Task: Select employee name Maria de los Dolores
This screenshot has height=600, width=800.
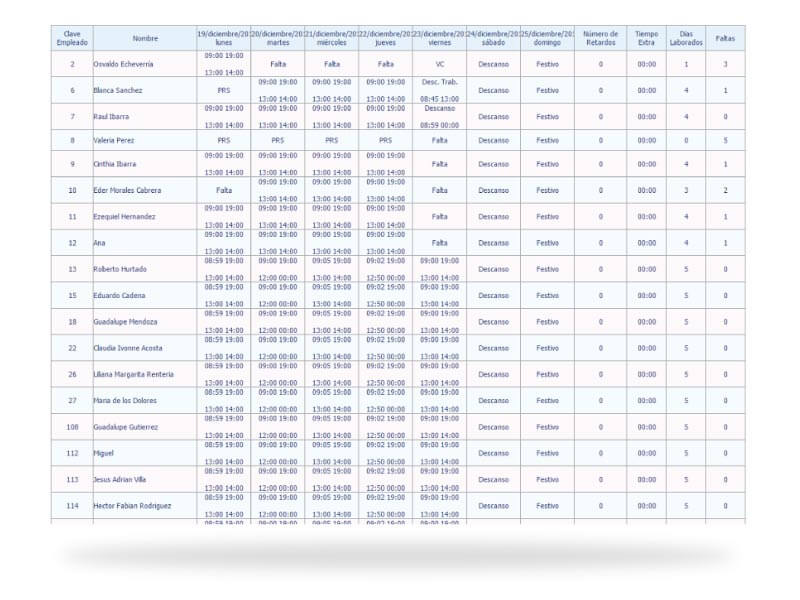Action: [x=124, y=401]
